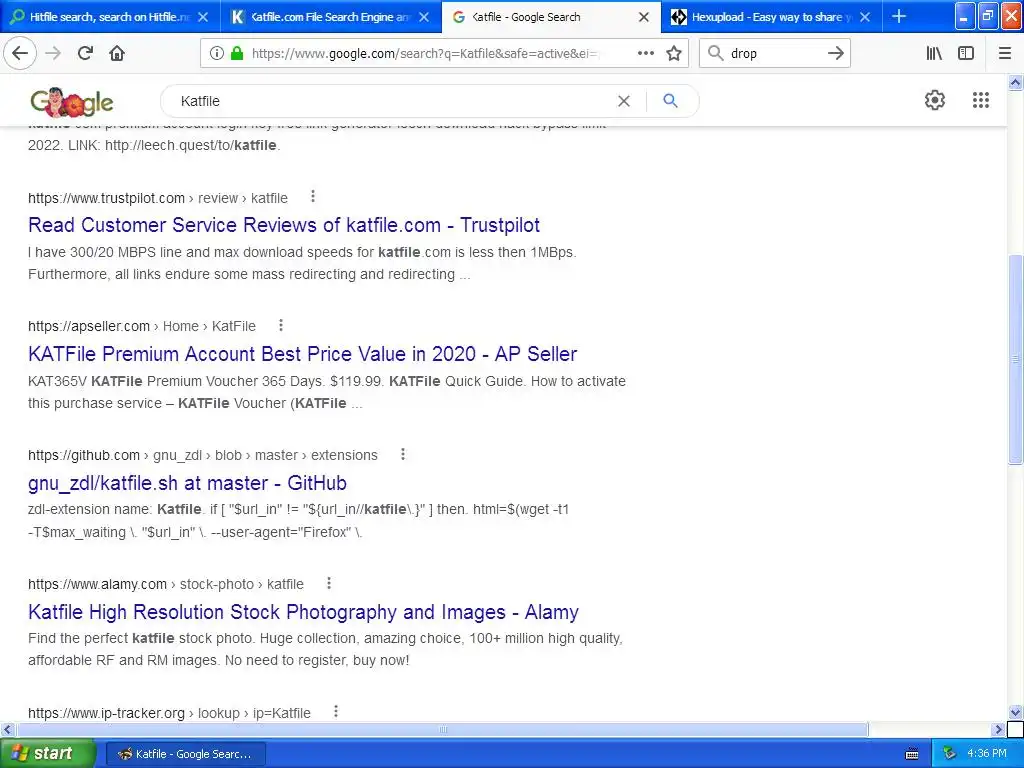Submit the 'drop' search with arrow

pyautogui.click(x=835, y=54)
